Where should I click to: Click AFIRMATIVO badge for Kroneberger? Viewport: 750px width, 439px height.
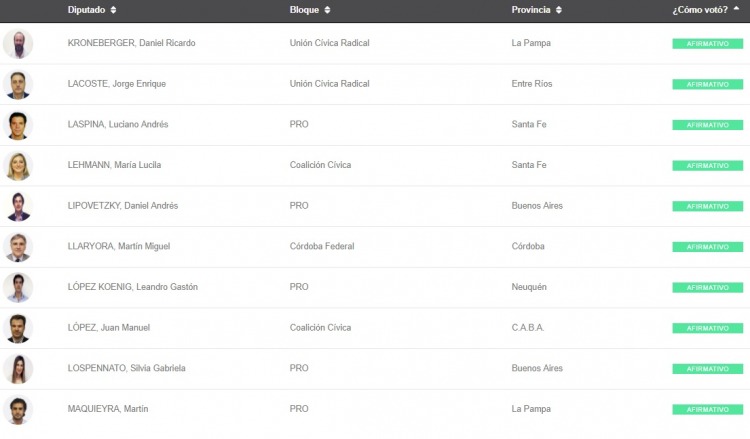tap(707, 44)
